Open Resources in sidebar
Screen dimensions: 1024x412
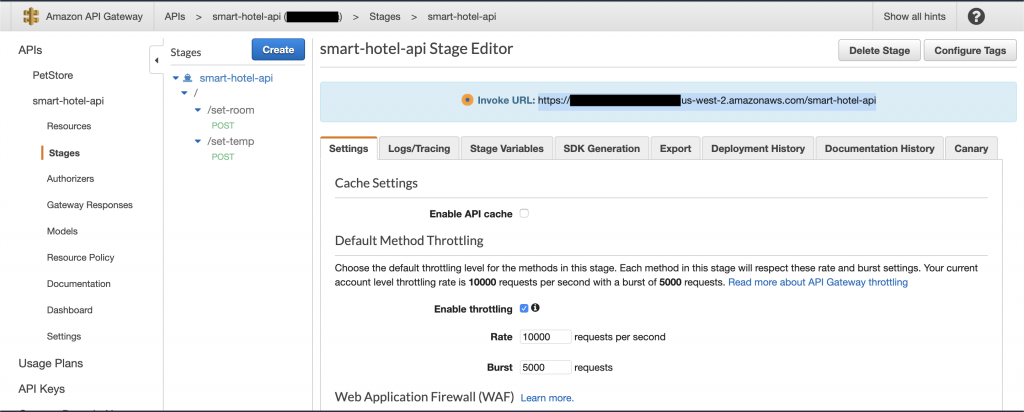(x=69, y=126)
